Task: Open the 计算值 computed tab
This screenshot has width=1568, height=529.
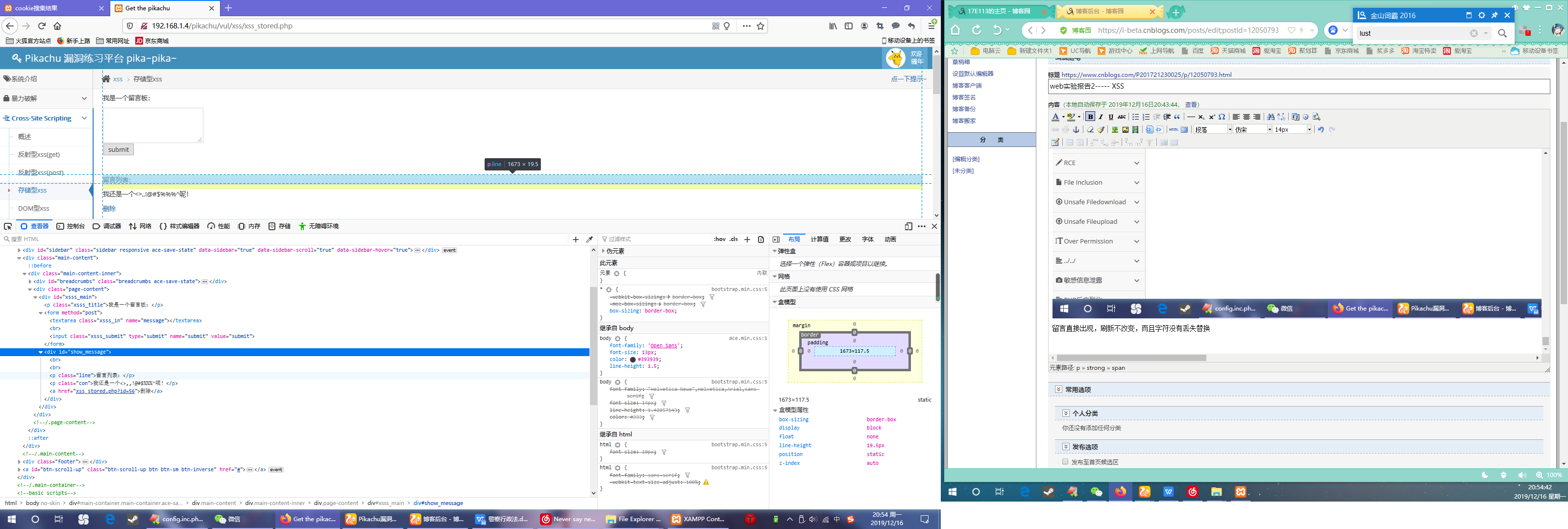Action: tap(819, 239)
